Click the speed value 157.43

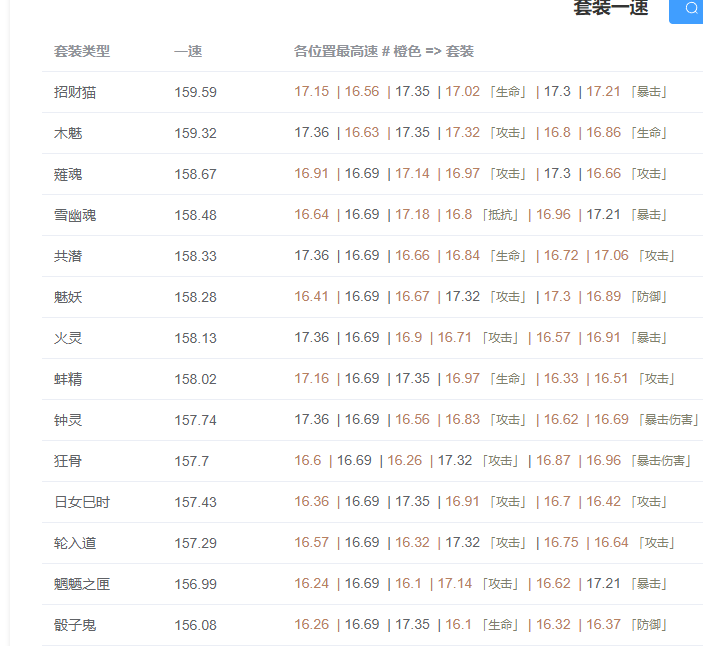(x=195, y=502)
